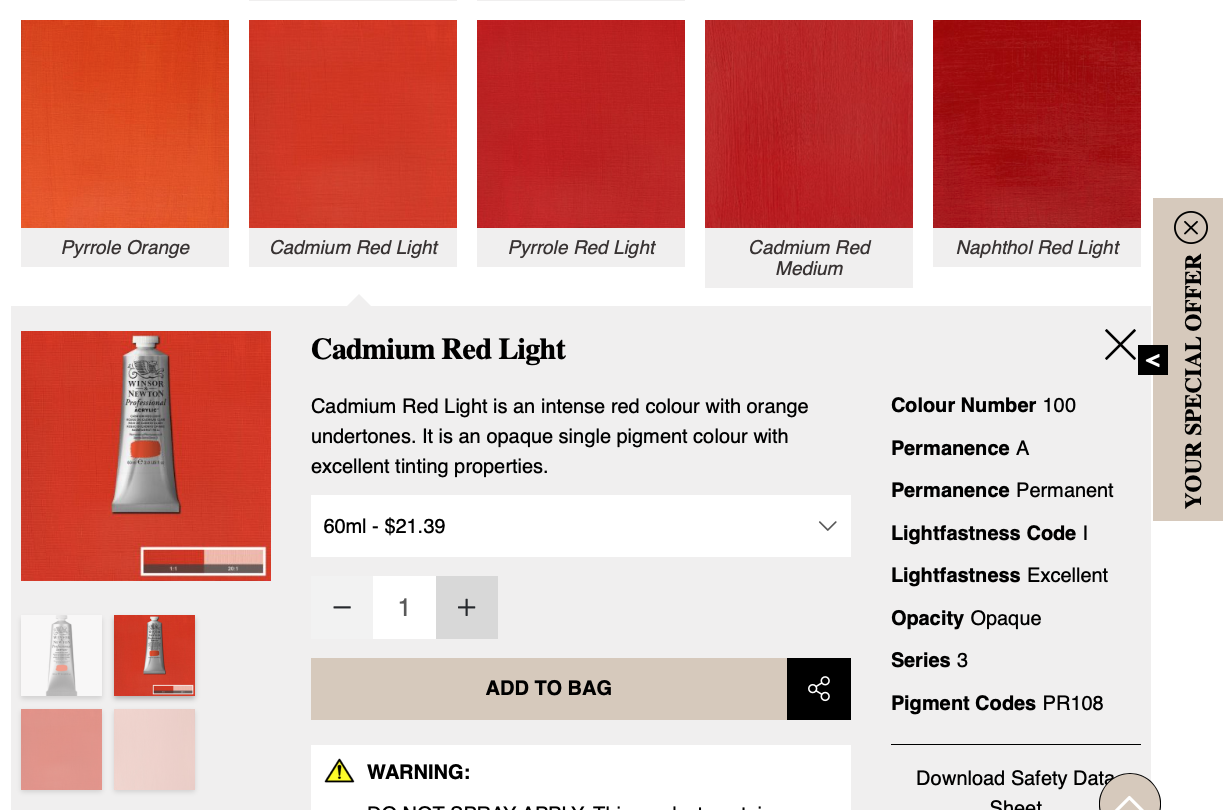Dismiss the special offer with circled X
The image size is (1223, 810).
1190,228
